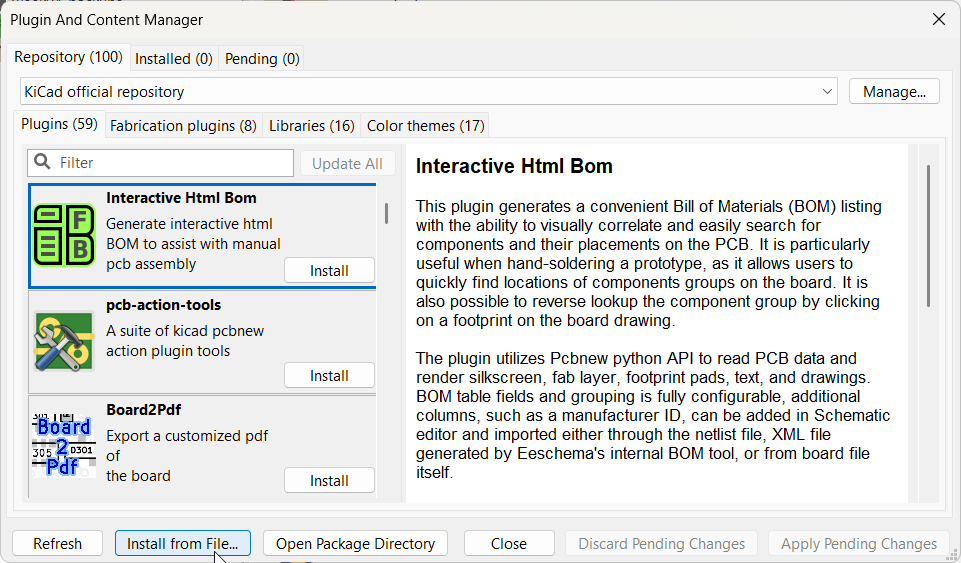Switch to the Pending (0) tab

pos(262,58)
